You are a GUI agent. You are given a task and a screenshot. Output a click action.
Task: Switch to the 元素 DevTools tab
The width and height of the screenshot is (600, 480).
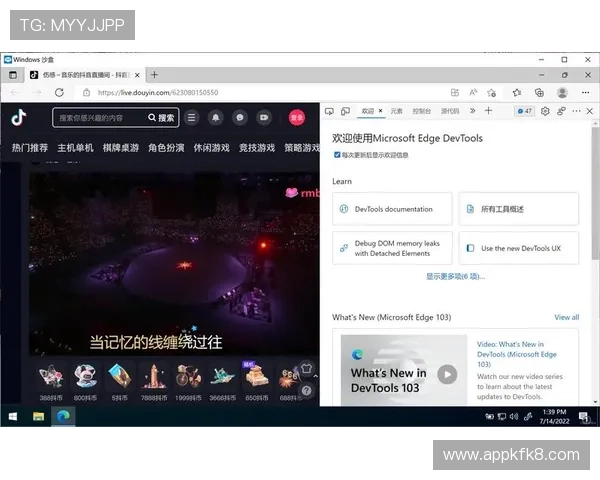click(x=396, y=111)
